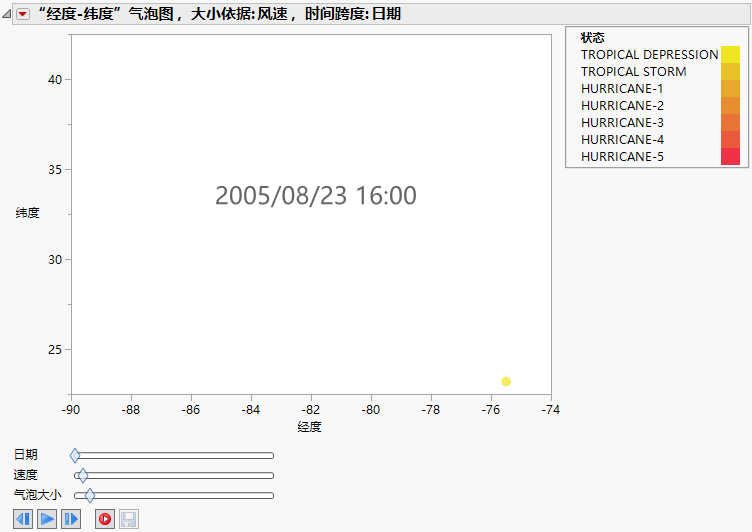Select the TROPICAL DEPRESSION color swatch

click(730, 55)
